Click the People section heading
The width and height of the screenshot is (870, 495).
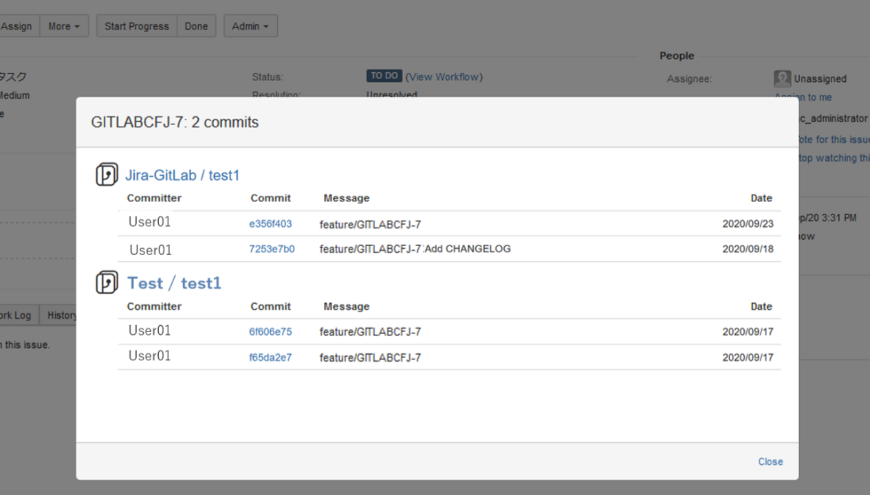click(677, 55)
